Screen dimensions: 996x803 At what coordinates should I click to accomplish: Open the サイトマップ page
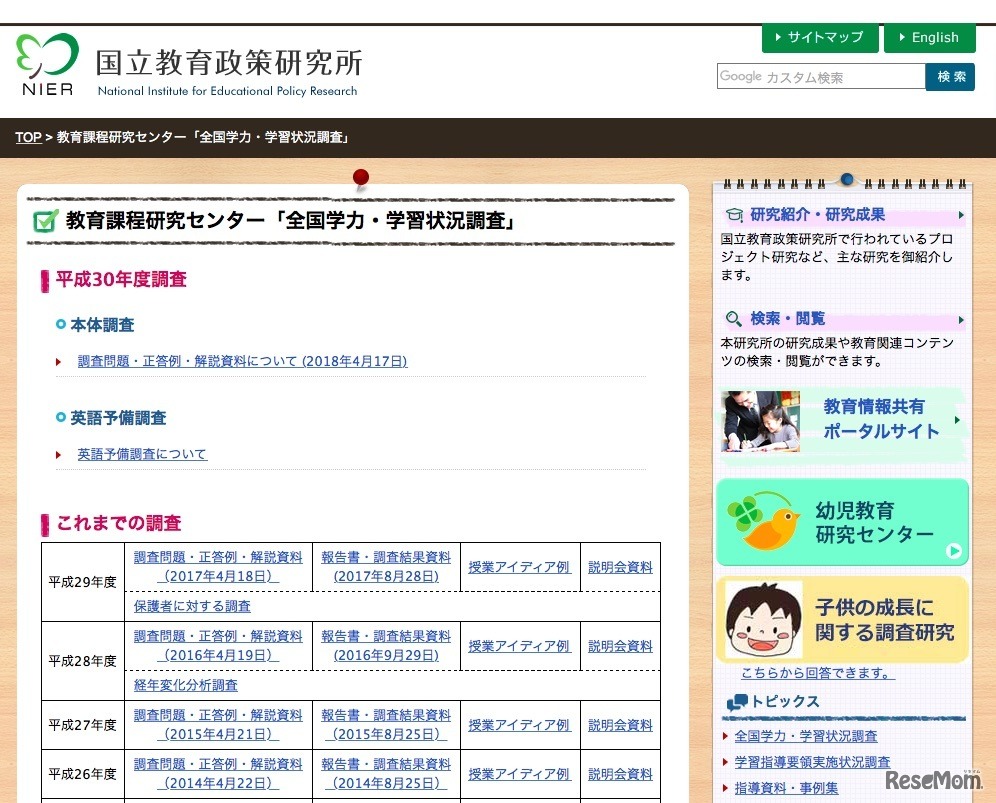(820, 38)
